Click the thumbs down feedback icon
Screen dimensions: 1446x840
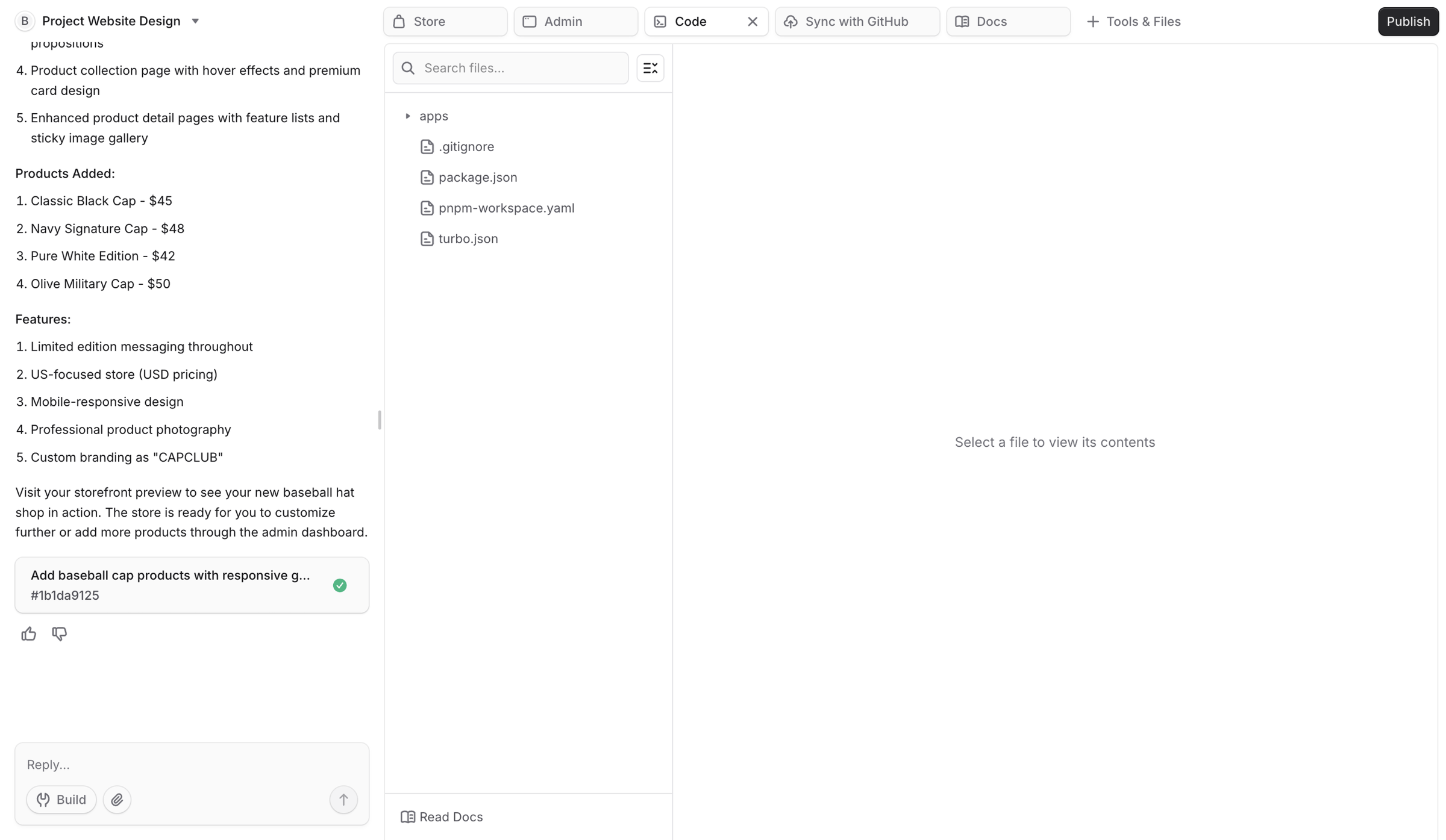coord(59,633)
